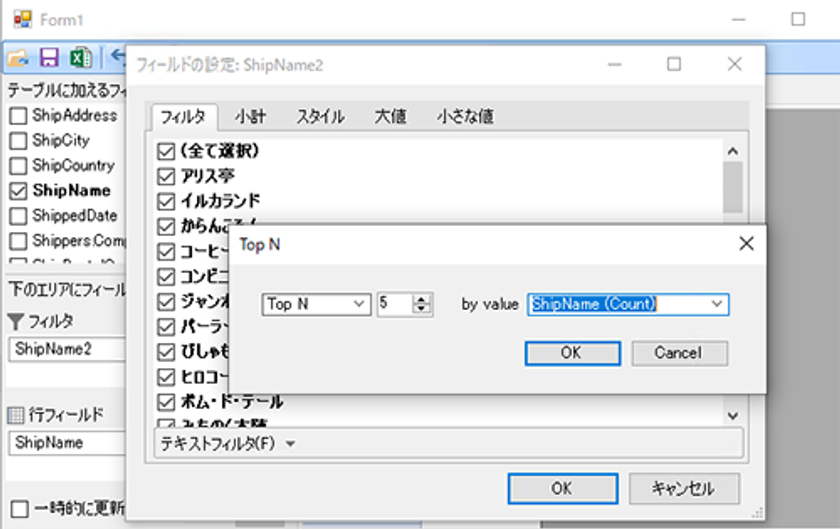Uncheck the アリス亭 filter item
840x529 pixels.
(166, 176)
